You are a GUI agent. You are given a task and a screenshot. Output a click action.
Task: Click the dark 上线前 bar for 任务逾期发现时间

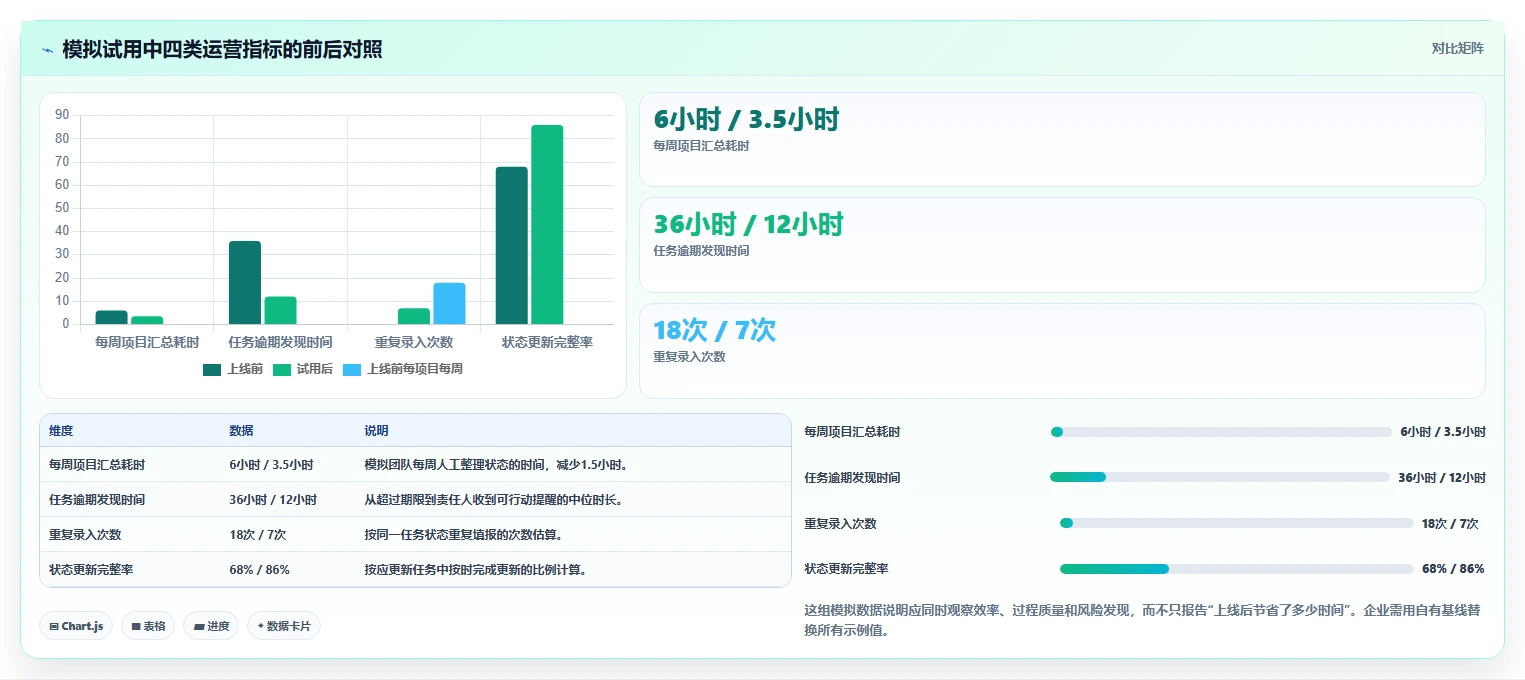pos(245,282)
